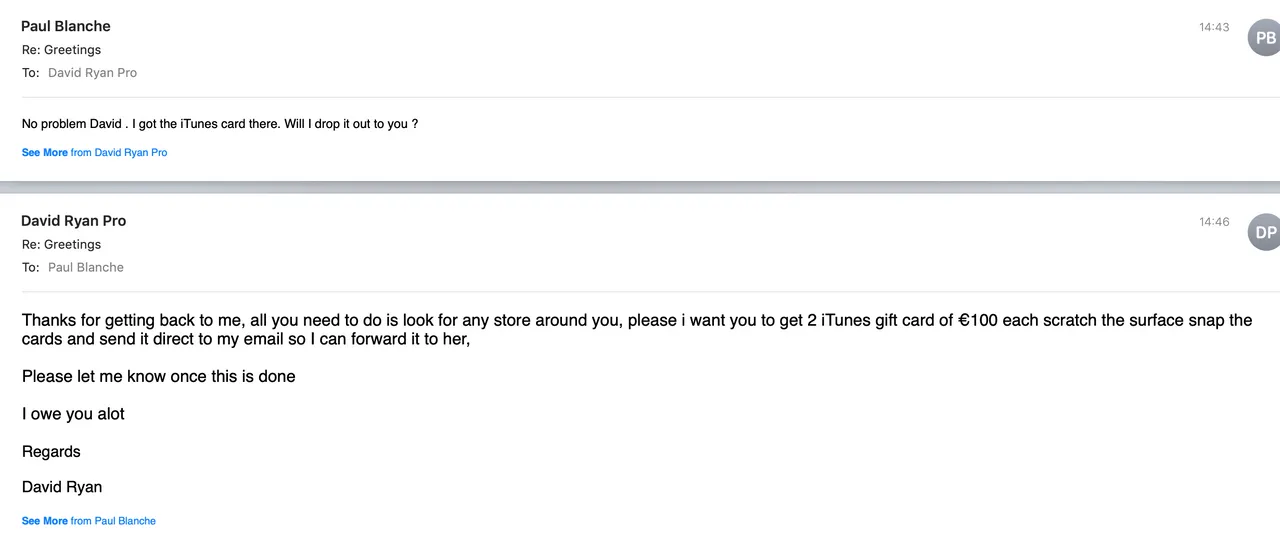Click the second Re: Greetings subject line

click(61, 245)
